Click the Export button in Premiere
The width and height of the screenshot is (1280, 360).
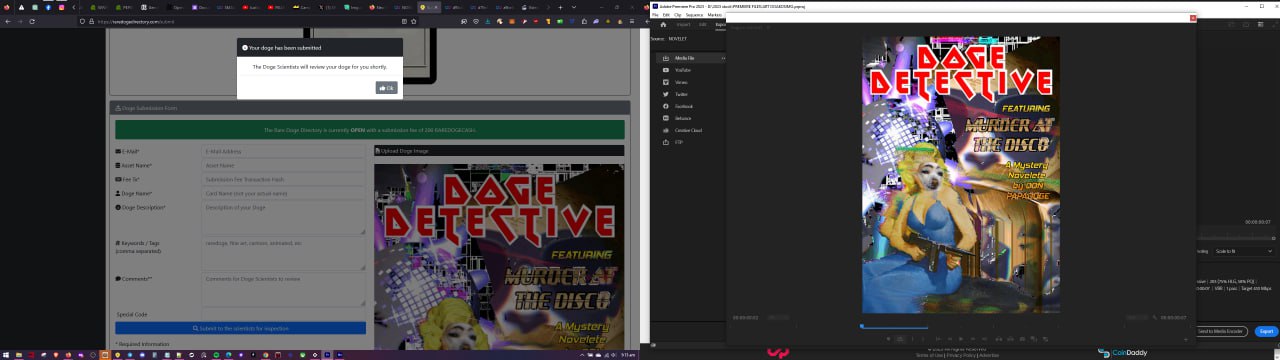1266,331
